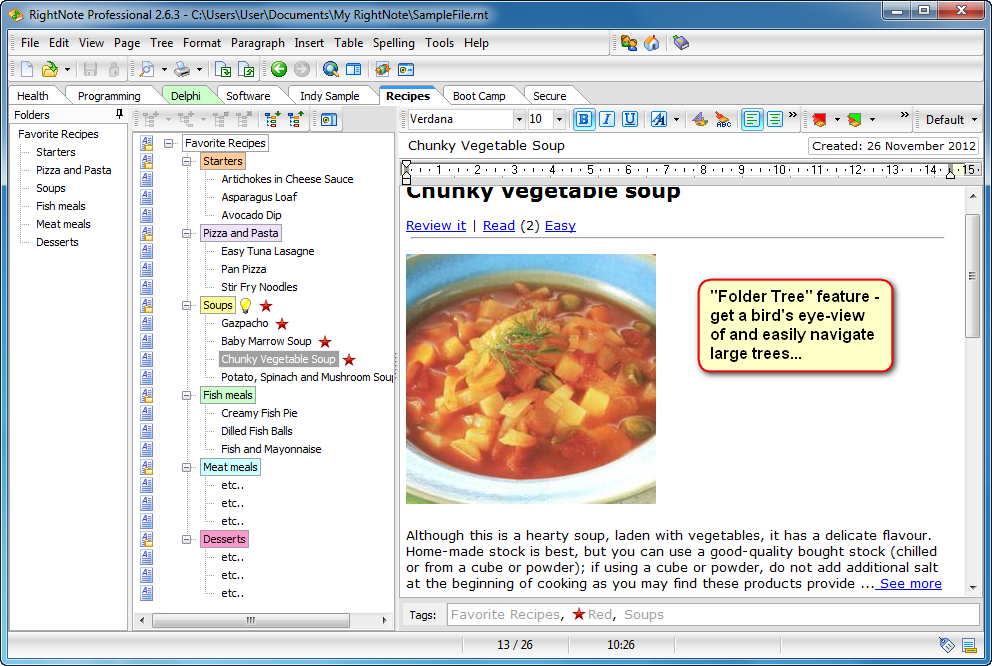Click the yellow lightbulb icon beside Soups
Viewport: 992px width, 666px height.
pyautogui.click(x=245, y=306)
